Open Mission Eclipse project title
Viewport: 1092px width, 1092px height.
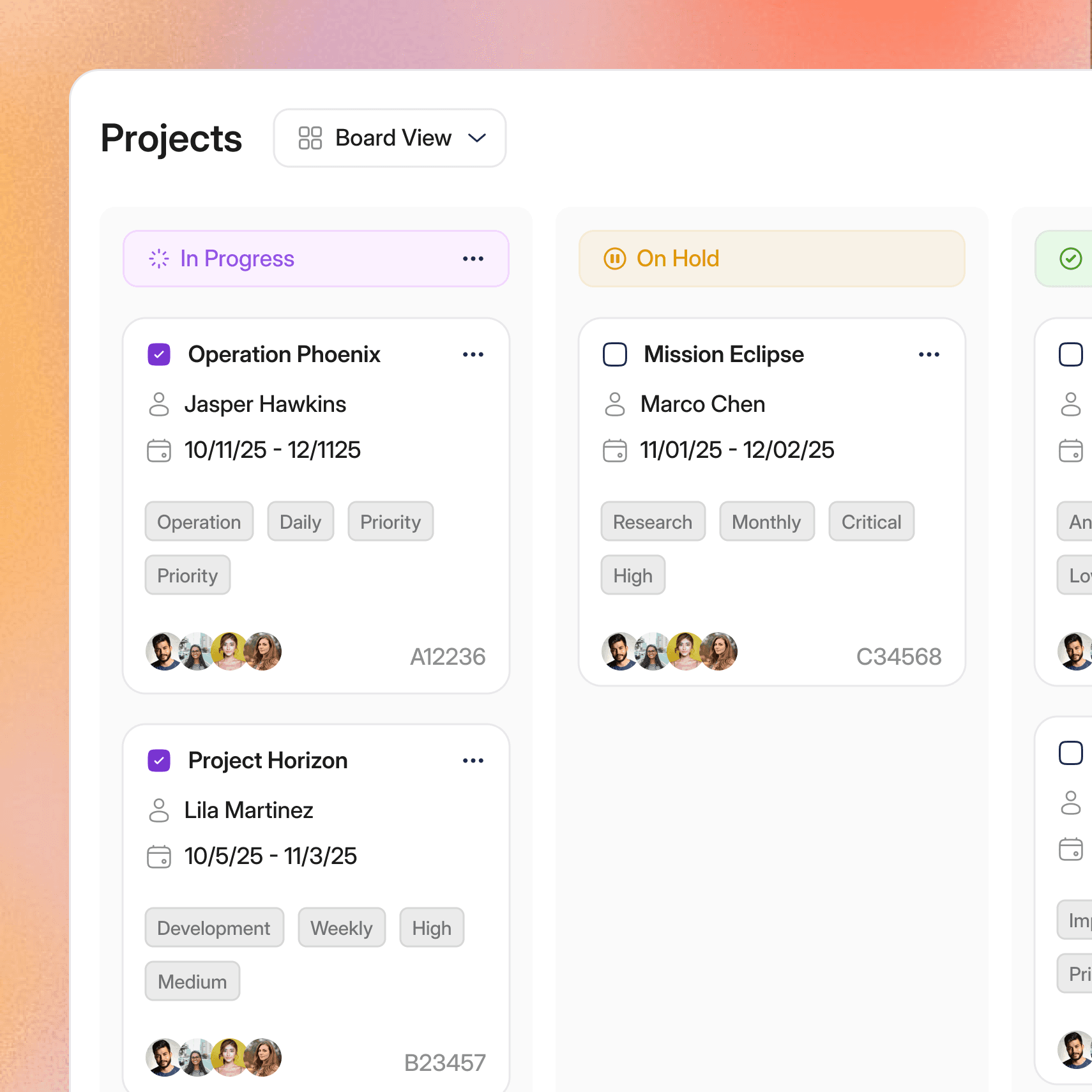(x=724, y=354)
